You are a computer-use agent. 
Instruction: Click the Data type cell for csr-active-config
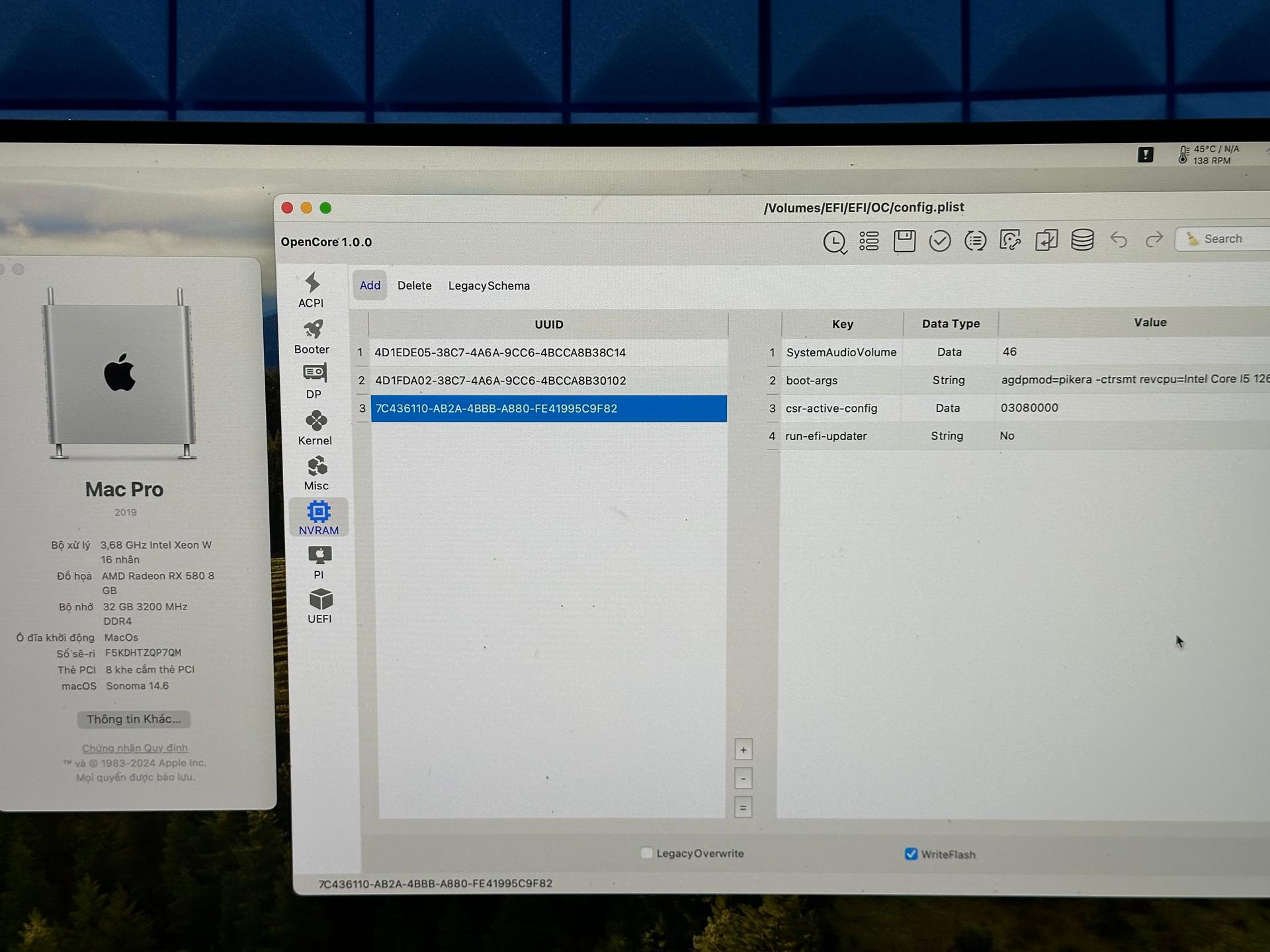[947, 408]
